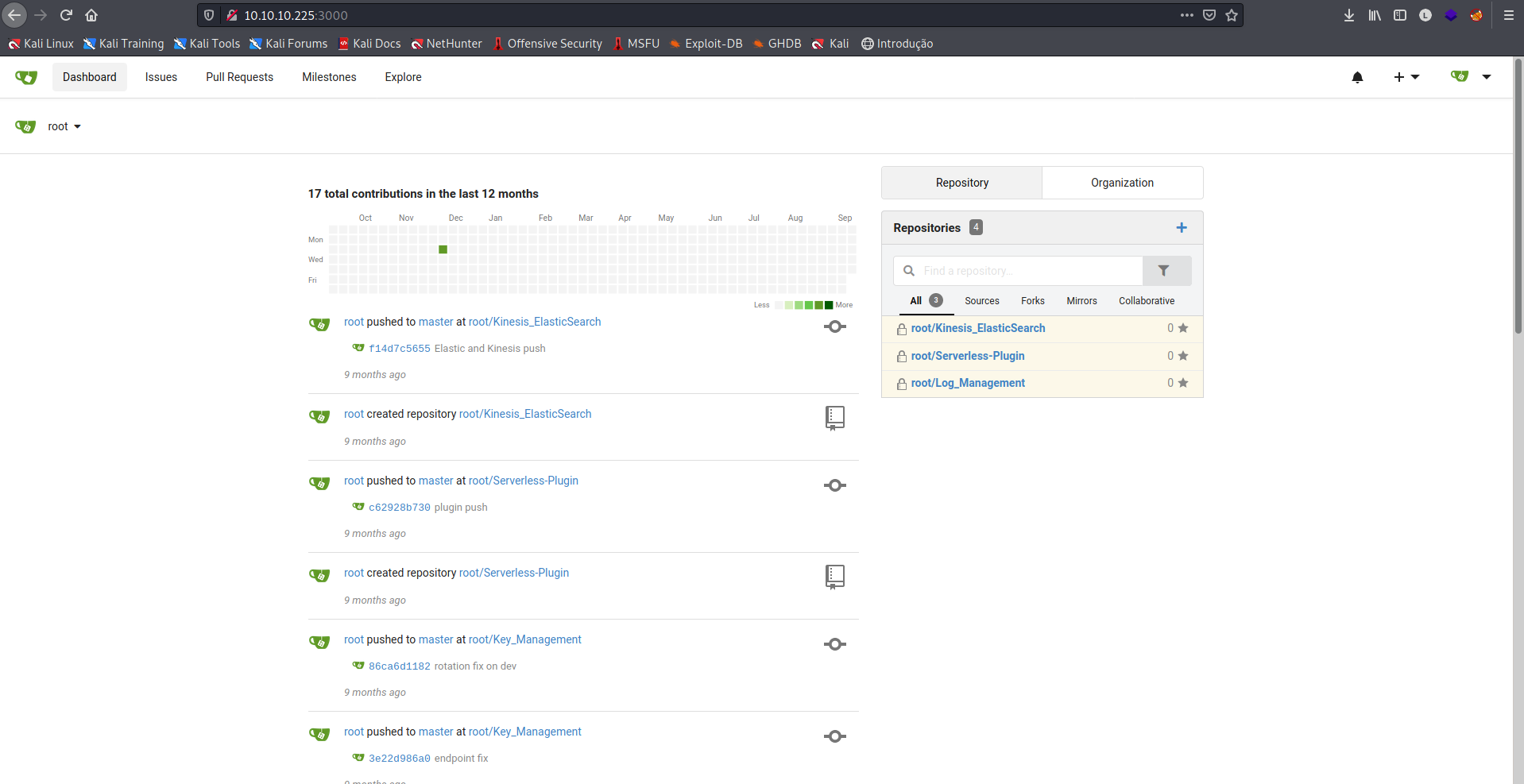Viewport: 1524px width, 784px height.
Task: Reload the page with the refresh icon
Action: [66, 15]
